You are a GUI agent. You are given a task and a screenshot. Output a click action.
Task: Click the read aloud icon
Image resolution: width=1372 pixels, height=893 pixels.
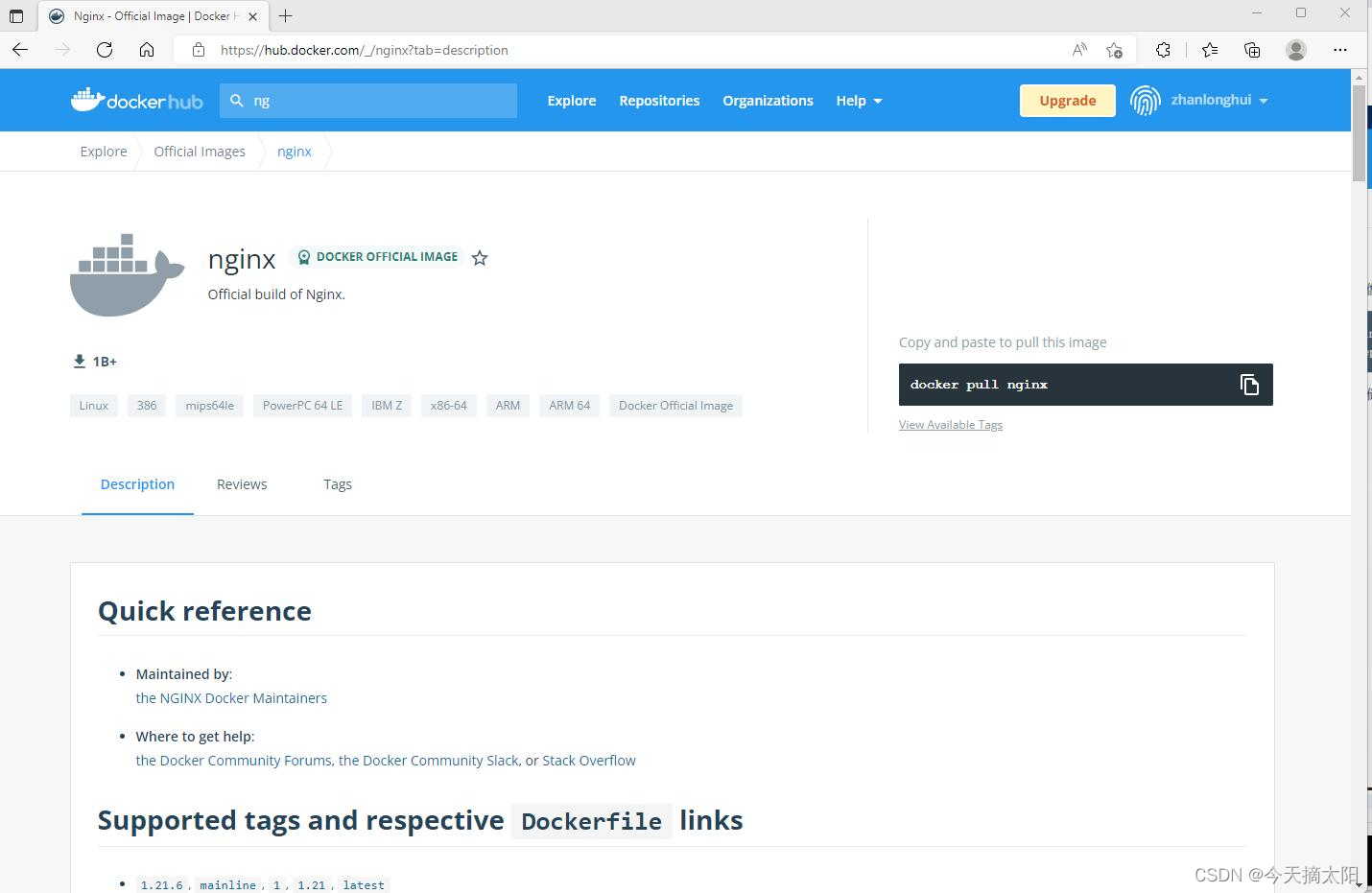1079,50
